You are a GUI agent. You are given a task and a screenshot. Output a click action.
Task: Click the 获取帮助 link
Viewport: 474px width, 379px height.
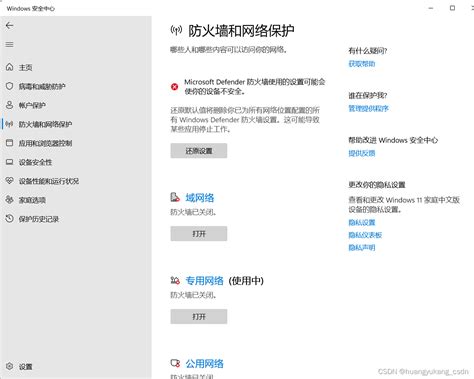coord(362,64)
